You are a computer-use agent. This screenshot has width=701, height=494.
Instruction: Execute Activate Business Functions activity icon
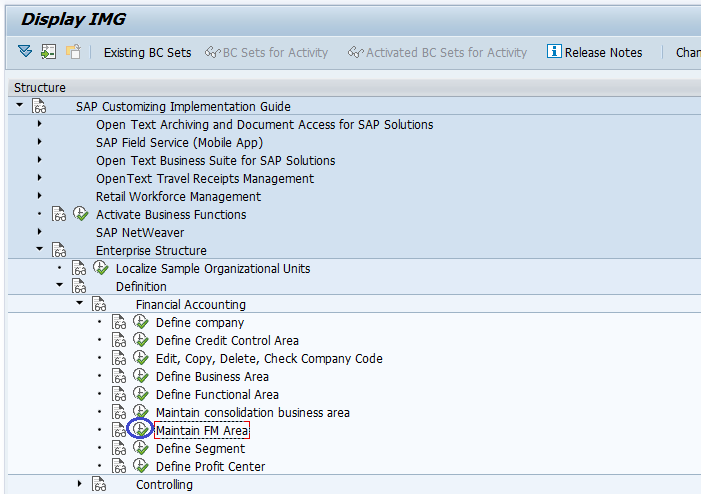[x=80, y=214]
